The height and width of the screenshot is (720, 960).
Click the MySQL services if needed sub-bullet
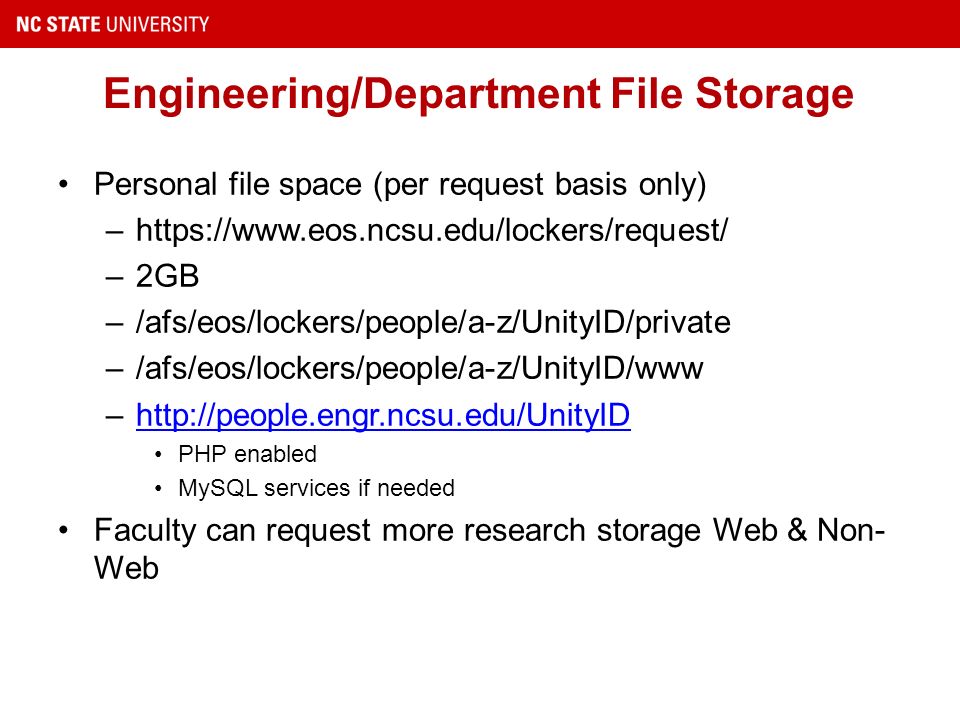tap(316, 489)
